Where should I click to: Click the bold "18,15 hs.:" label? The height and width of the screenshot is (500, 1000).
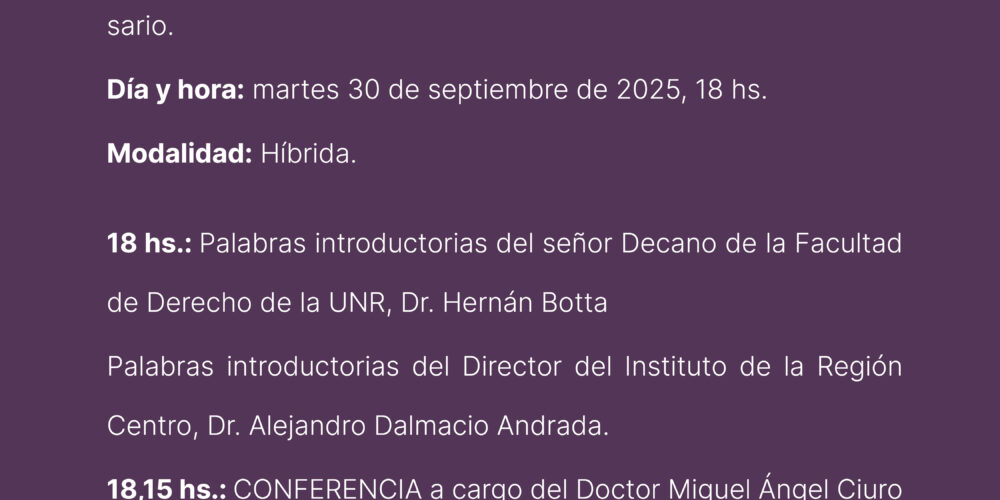[x=166, y=489]
